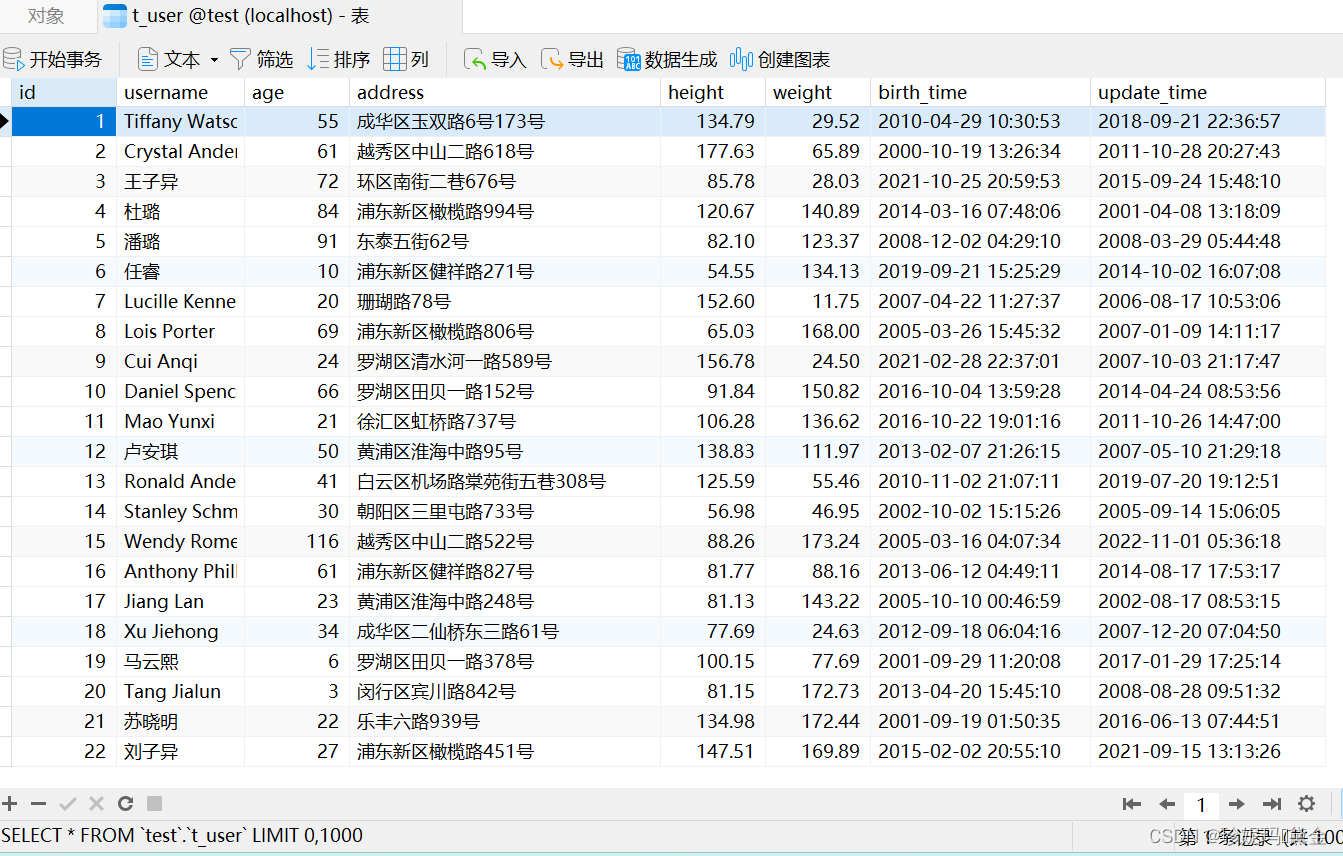This screenshot has height=856, width=1343.
Task: Click the refresh icon in bottom bar
Action: [x=125, y=803]
